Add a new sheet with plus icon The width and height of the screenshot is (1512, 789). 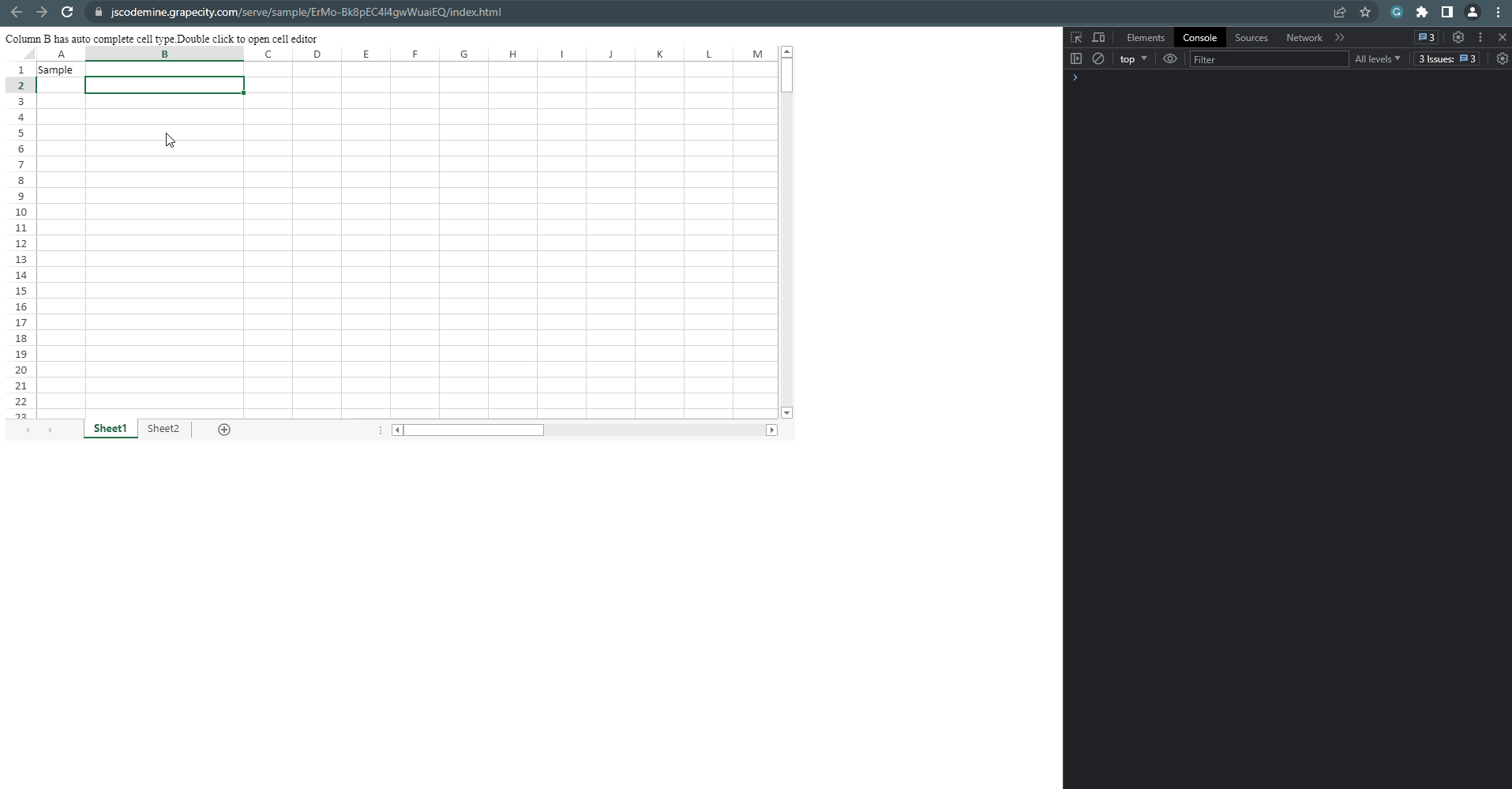pyautogui.click(x=224, y=430)
